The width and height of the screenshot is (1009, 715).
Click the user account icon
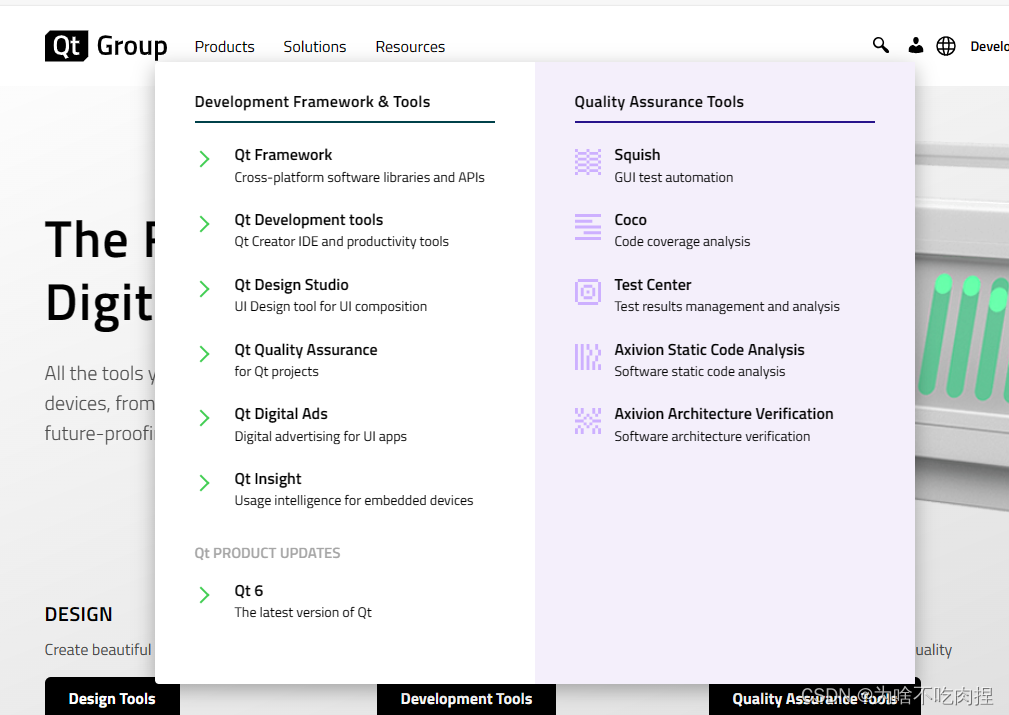(915, 45)
